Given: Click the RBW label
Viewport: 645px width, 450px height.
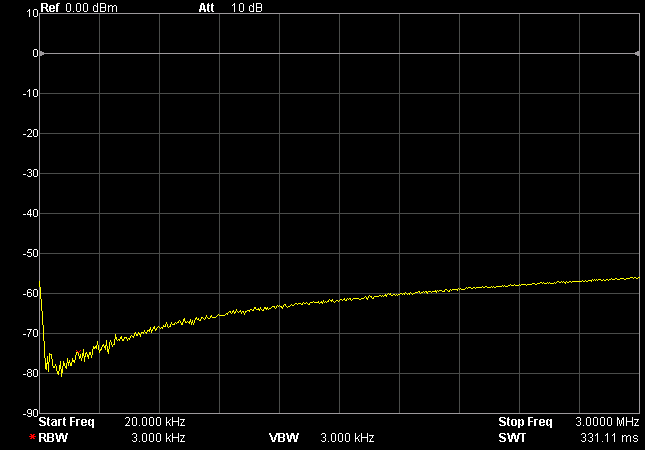Looking at the screenshot, I should tap(53, 438).
